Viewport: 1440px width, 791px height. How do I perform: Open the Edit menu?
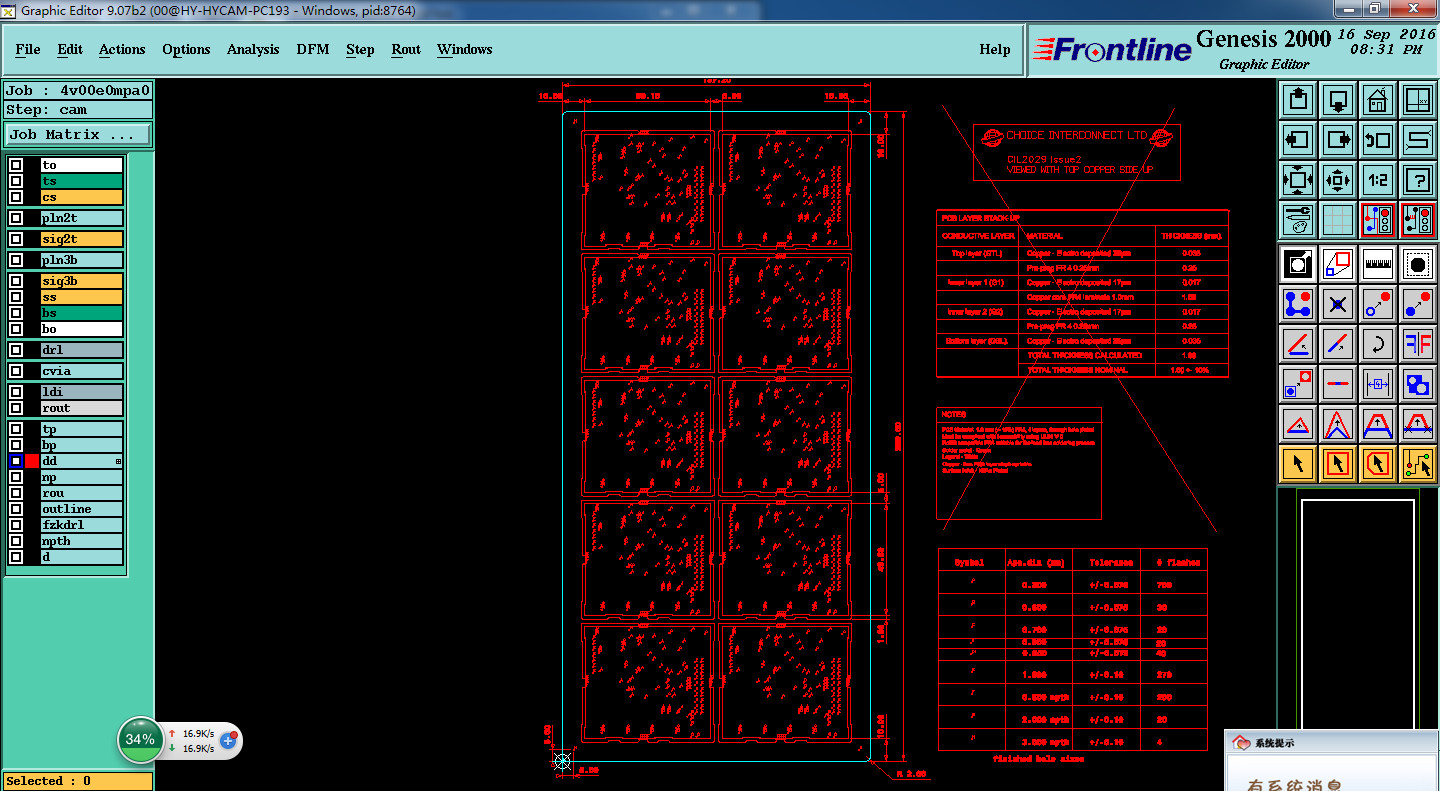(70, 49)
